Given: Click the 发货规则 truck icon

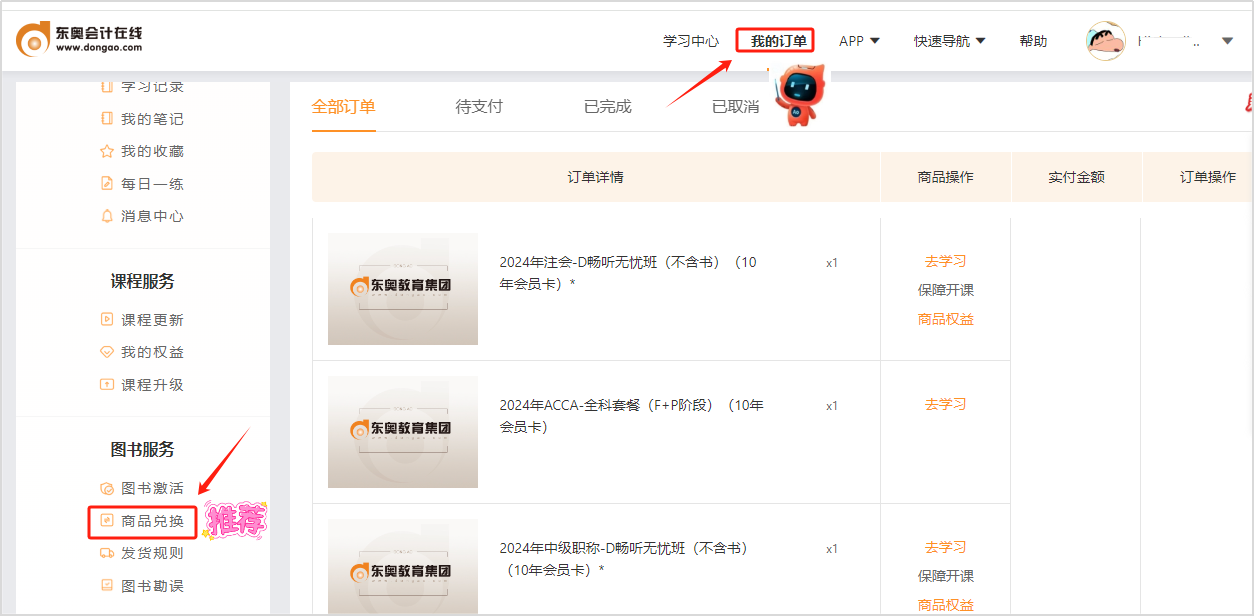Looking at the screenshot, I should pos(107,553).
